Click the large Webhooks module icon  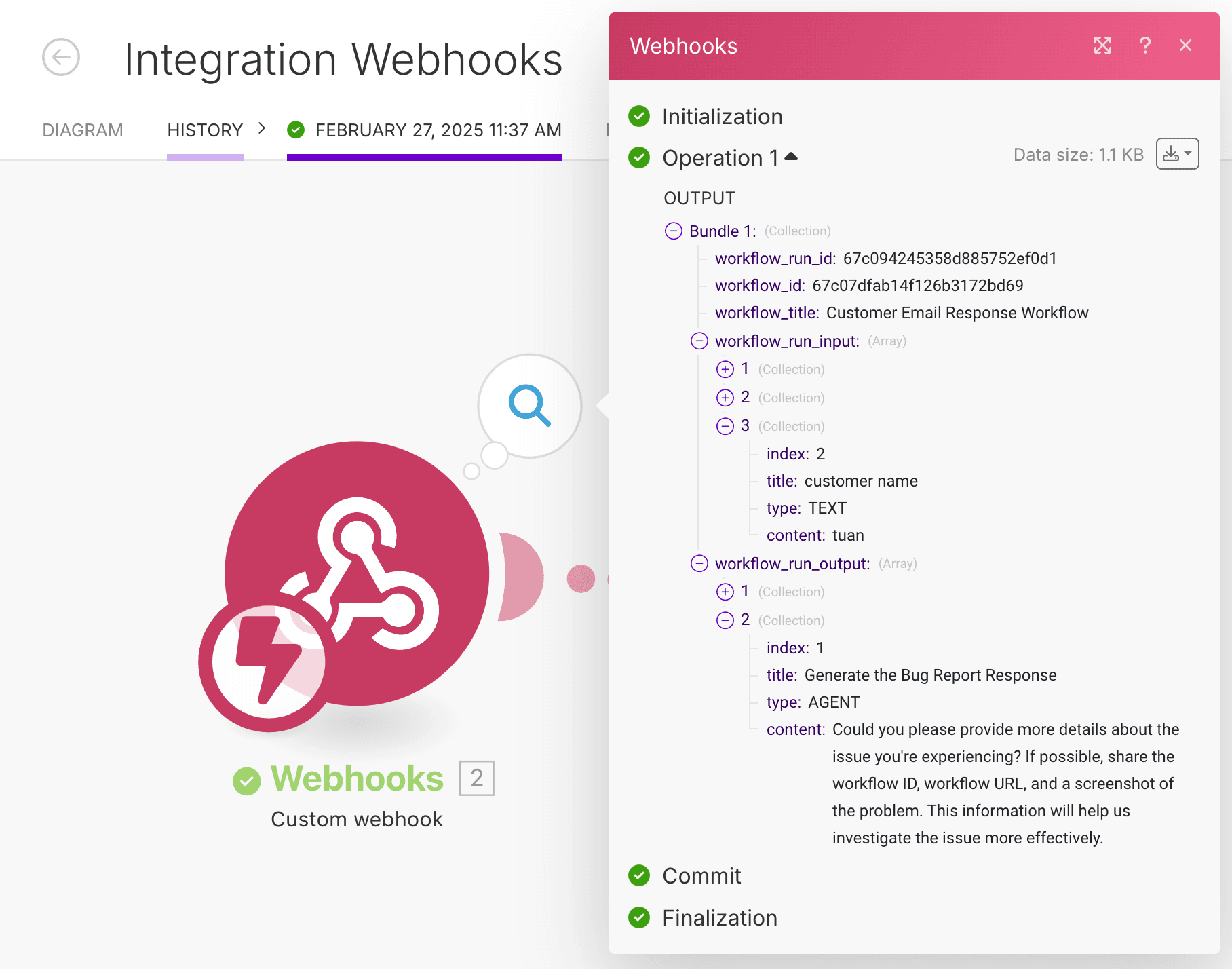click(357, 573)
